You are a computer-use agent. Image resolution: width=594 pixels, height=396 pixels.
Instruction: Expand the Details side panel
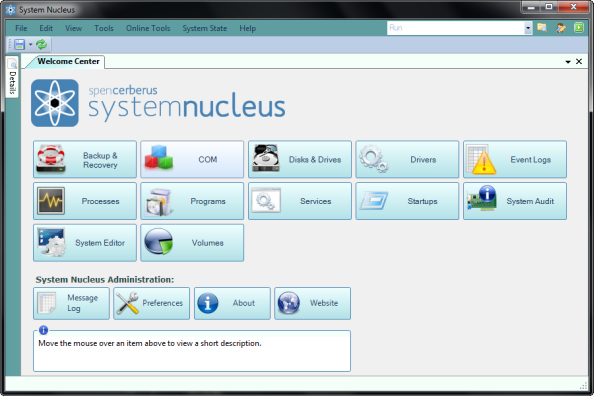click(12, 77)
